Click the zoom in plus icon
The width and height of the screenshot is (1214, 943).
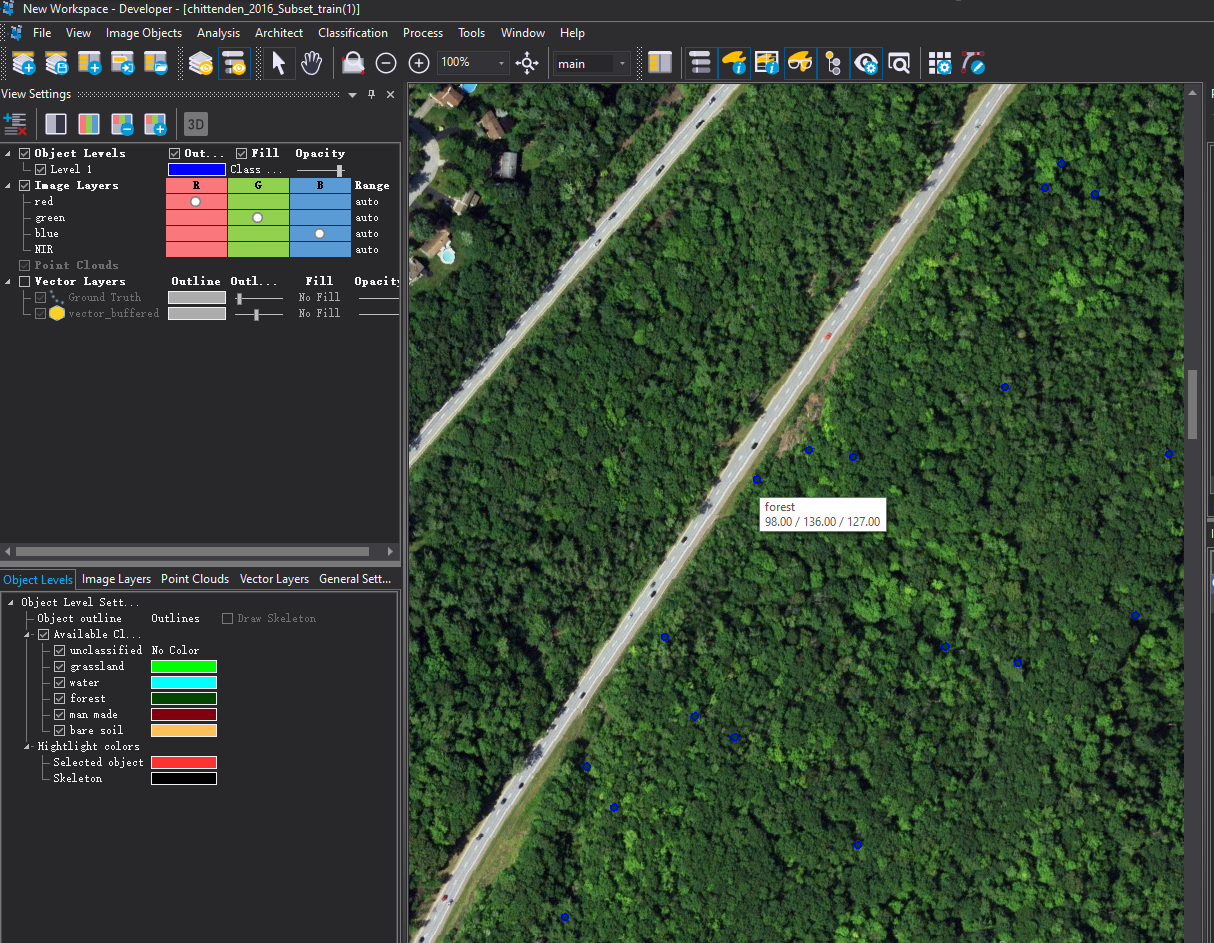pos(419,63)
